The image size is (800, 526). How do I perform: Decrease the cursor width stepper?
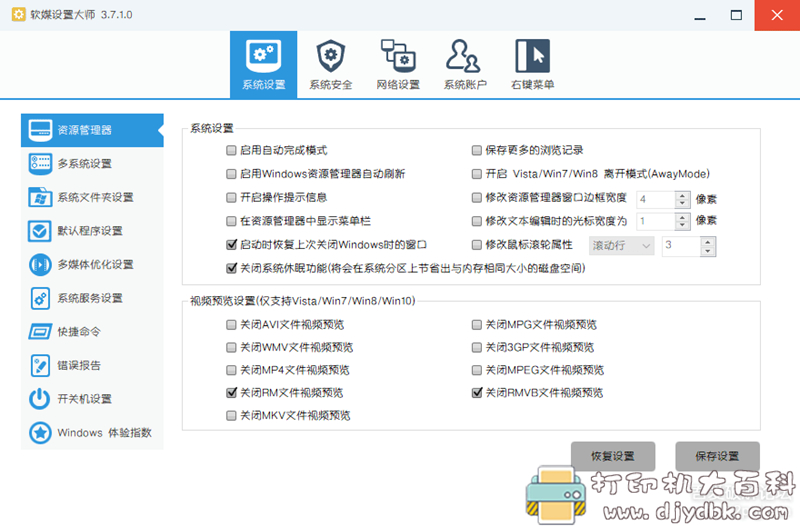(x=682, y=225)
